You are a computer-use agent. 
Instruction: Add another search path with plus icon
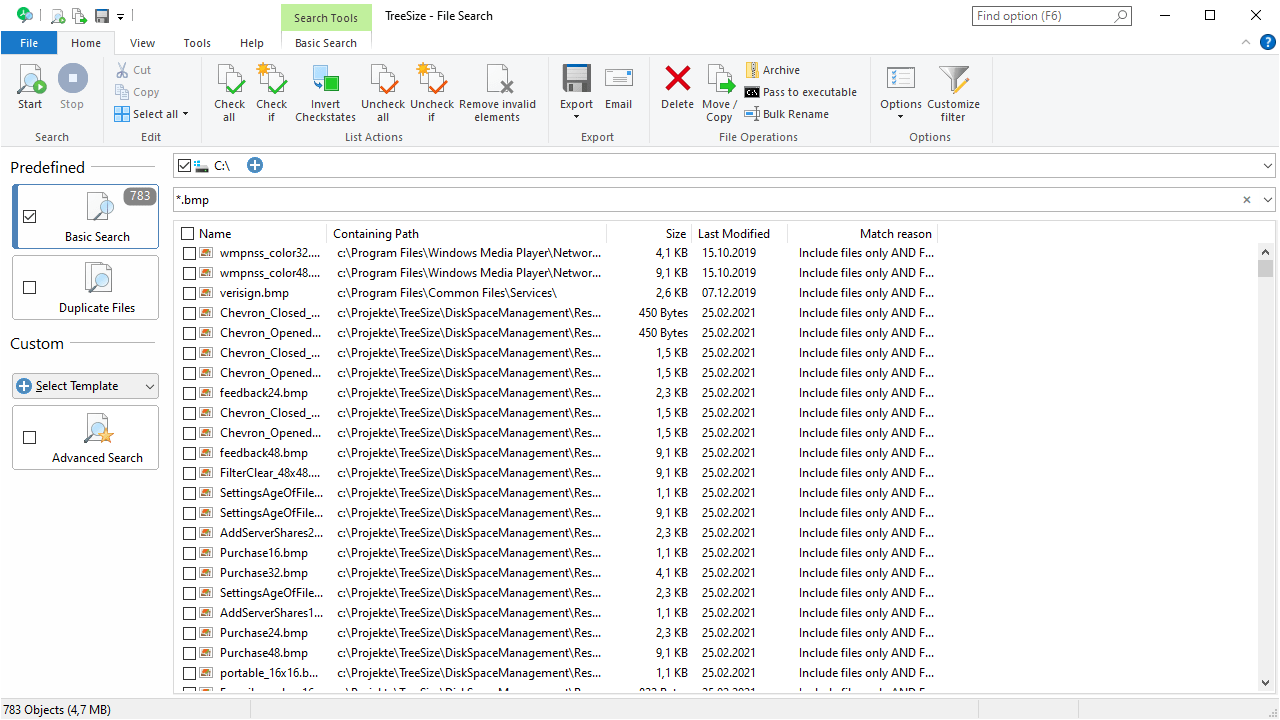(x=255, y=165)
